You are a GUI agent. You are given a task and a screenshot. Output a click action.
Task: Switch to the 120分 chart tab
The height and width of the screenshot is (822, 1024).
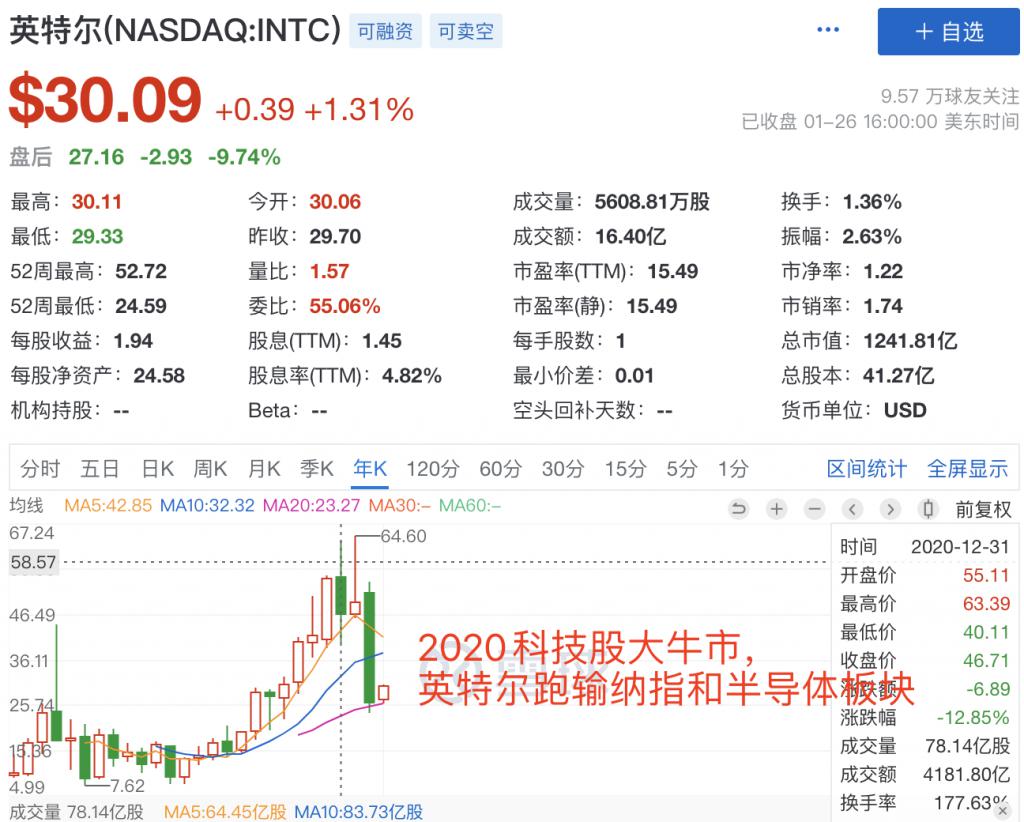tap(433, 469)
